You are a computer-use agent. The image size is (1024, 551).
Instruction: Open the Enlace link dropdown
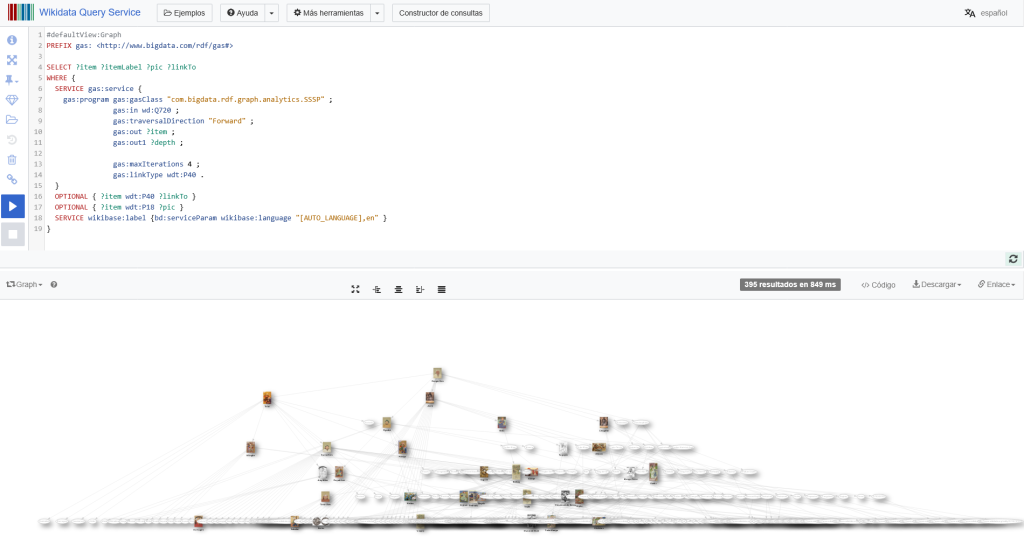coord(996,285)
